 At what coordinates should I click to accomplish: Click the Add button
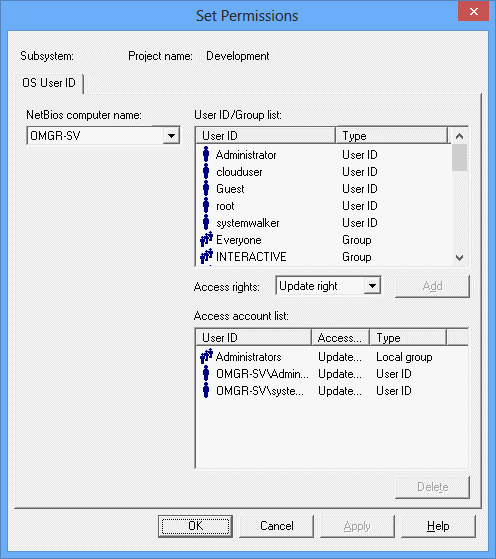(x=433, y=286)
